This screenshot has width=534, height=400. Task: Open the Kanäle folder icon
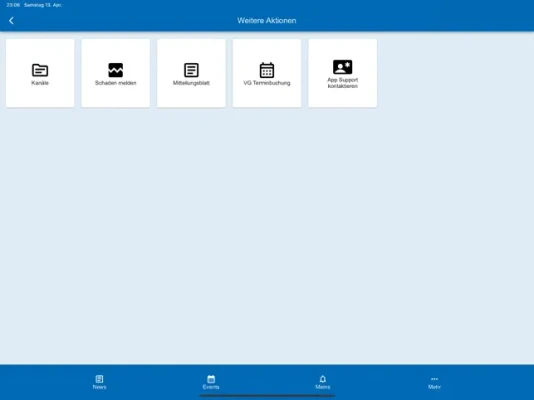coord(40,70)
